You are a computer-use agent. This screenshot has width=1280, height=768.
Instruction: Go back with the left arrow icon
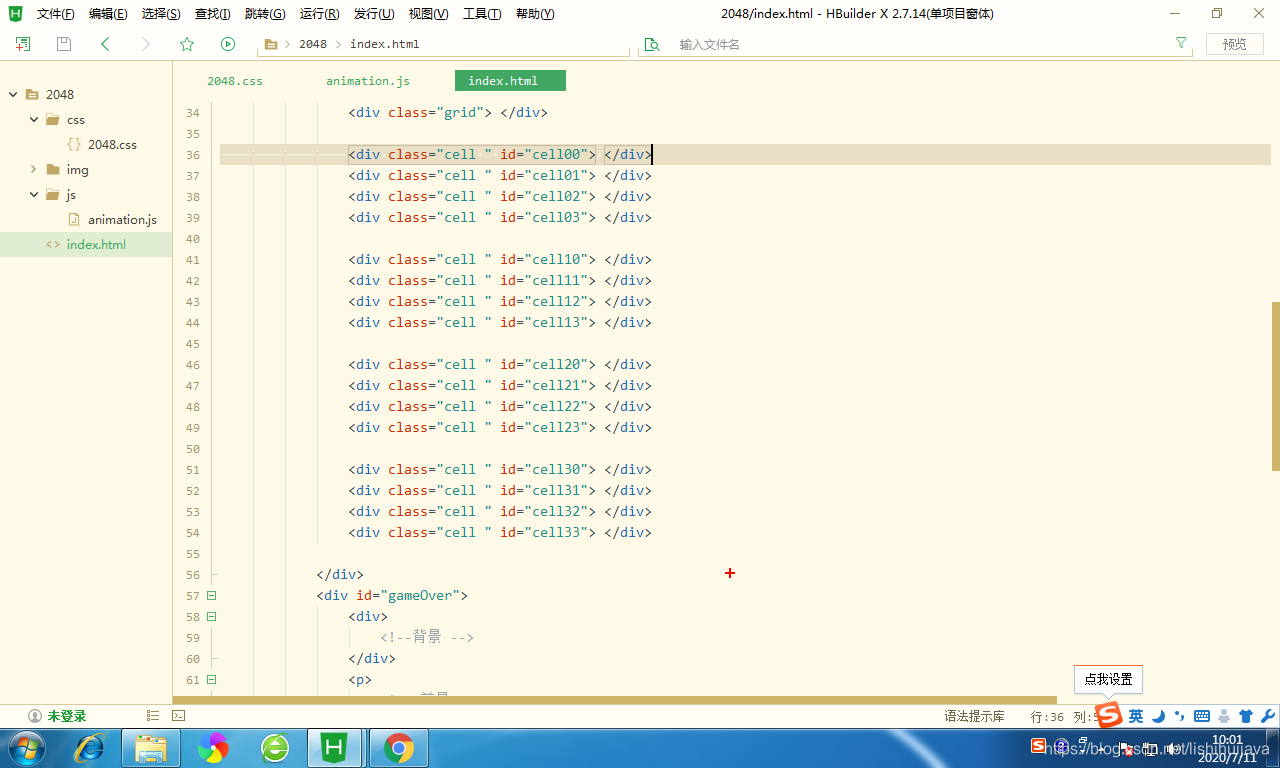click(x=105, y=44)
